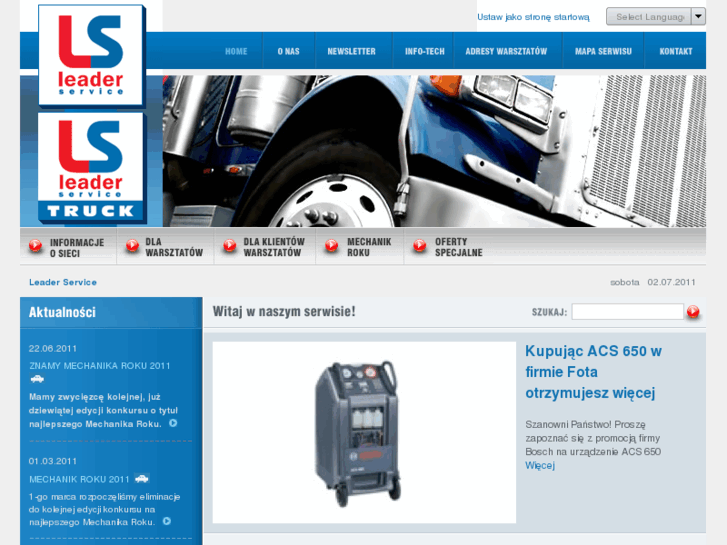727x545 pixels.
Task: Click the Aktualności panel heading
Action: pyautogui.click(x=62, y=312)
